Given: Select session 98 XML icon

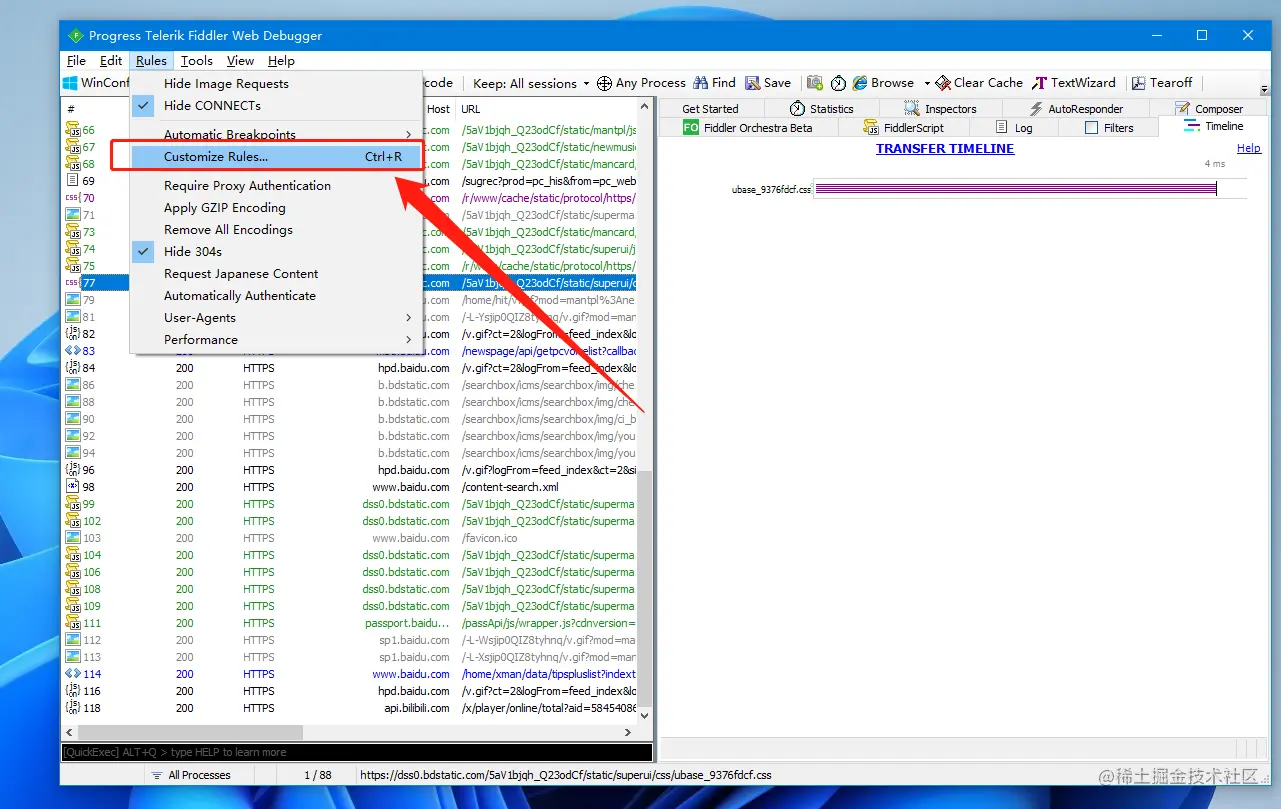Looking at the screenshot, I should (x=72, y=487).
